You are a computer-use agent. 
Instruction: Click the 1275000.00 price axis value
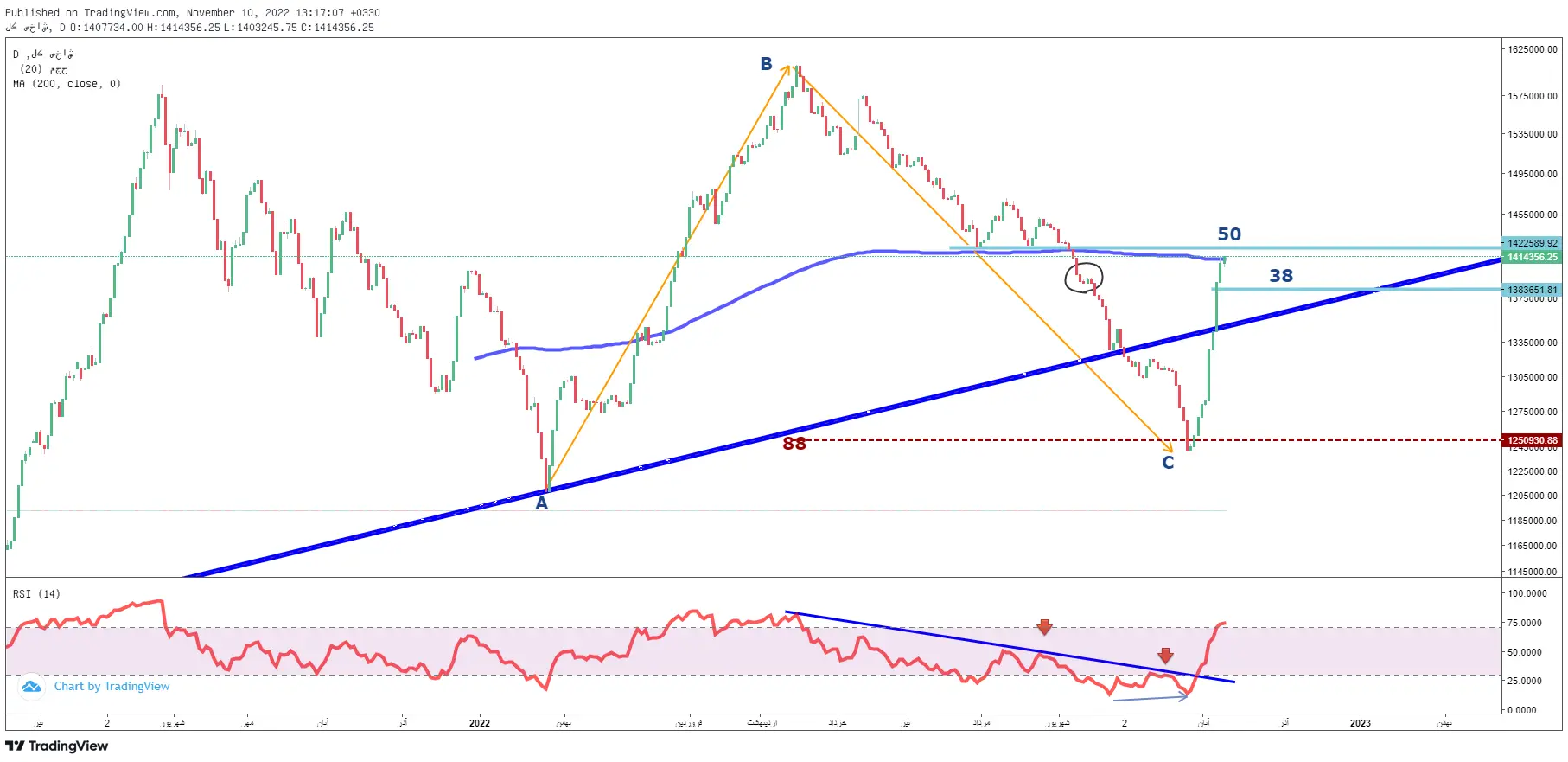coord(1533,412)
